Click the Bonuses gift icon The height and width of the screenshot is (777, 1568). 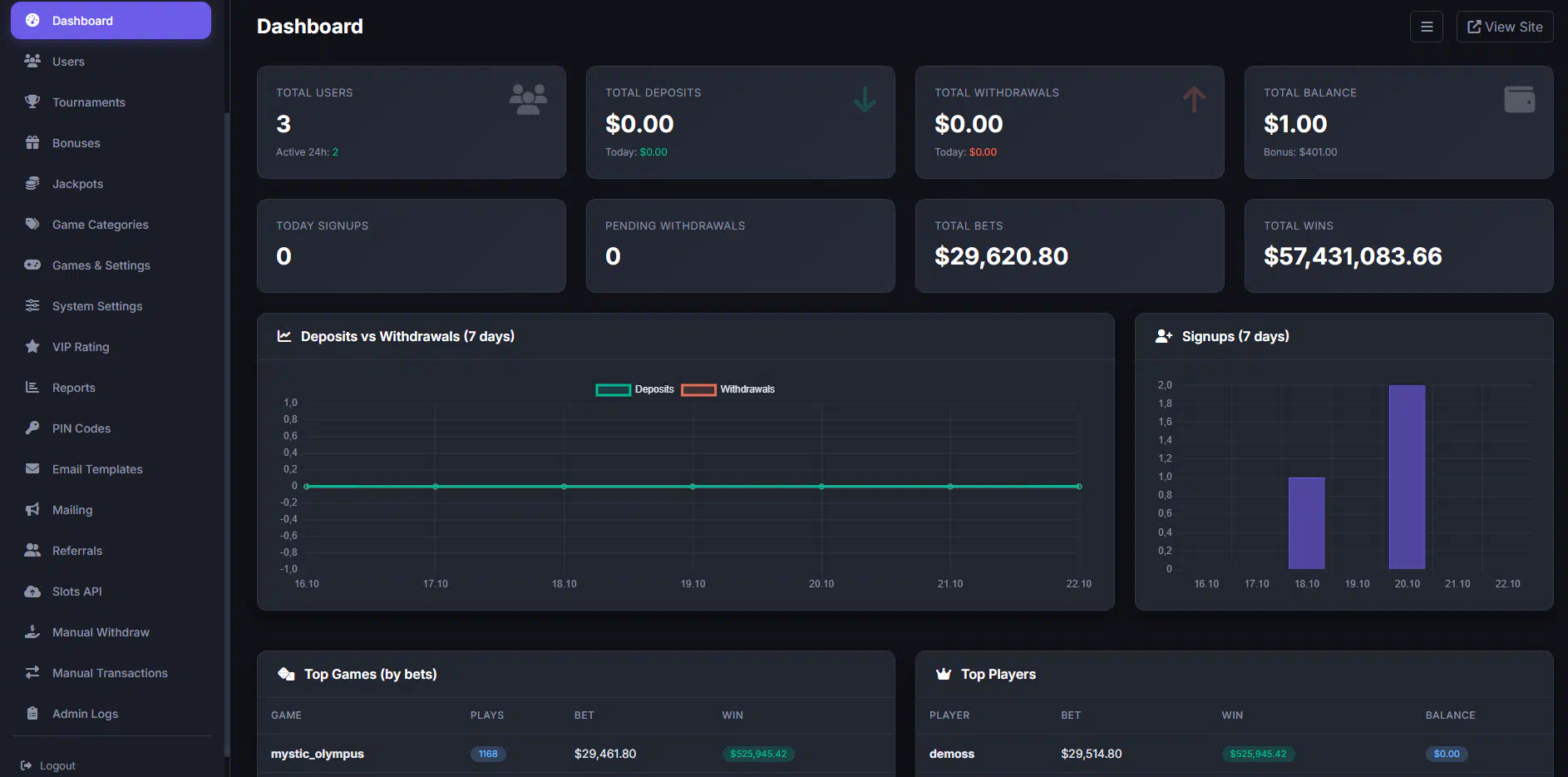[32, 142]
